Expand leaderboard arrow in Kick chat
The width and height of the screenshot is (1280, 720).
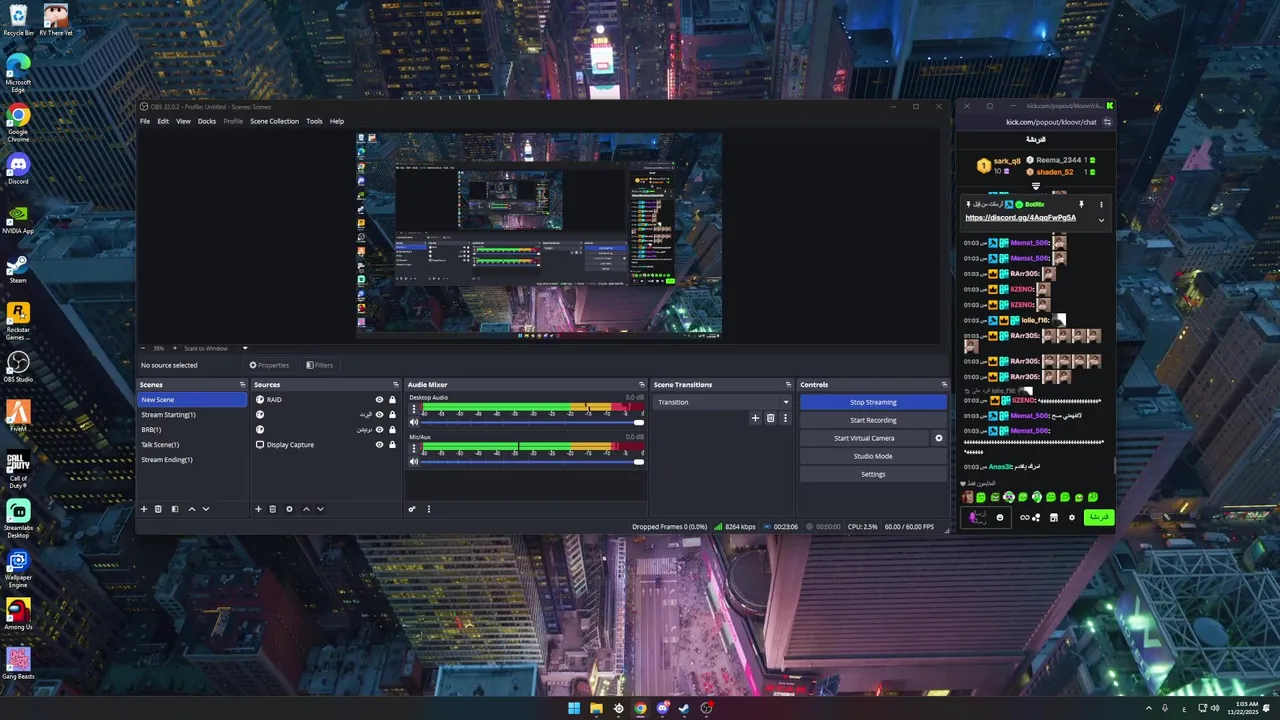click(1035, 186)
